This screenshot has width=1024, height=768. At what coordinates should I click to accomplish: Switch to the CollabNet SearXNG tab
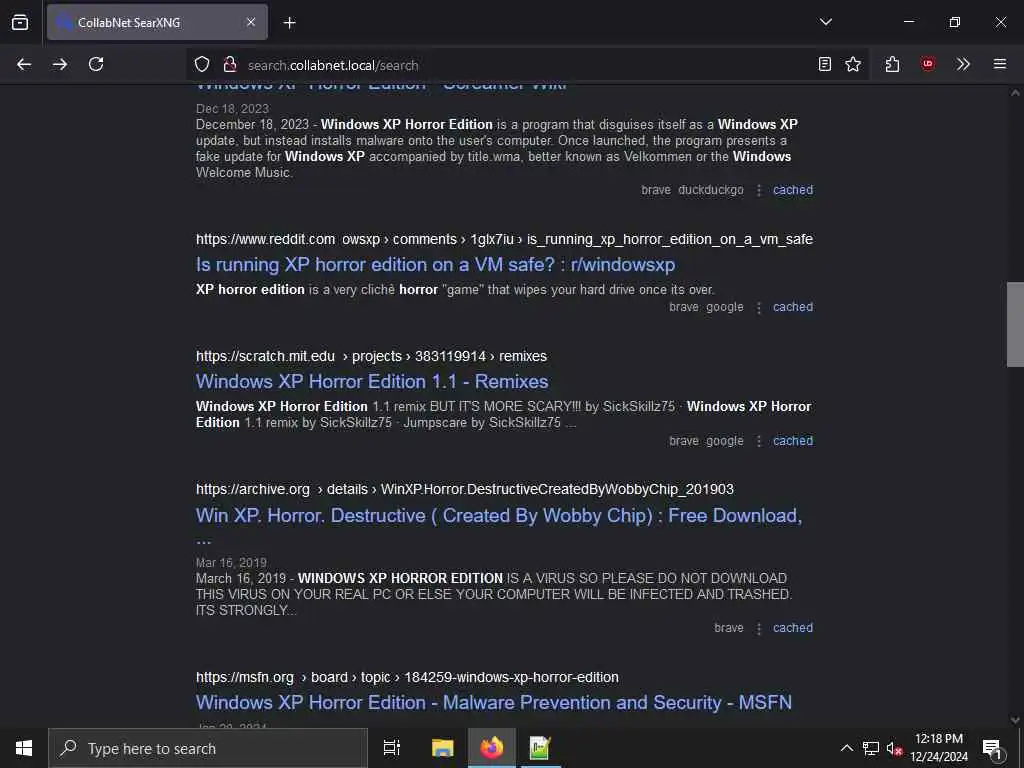tap(157, 22)
